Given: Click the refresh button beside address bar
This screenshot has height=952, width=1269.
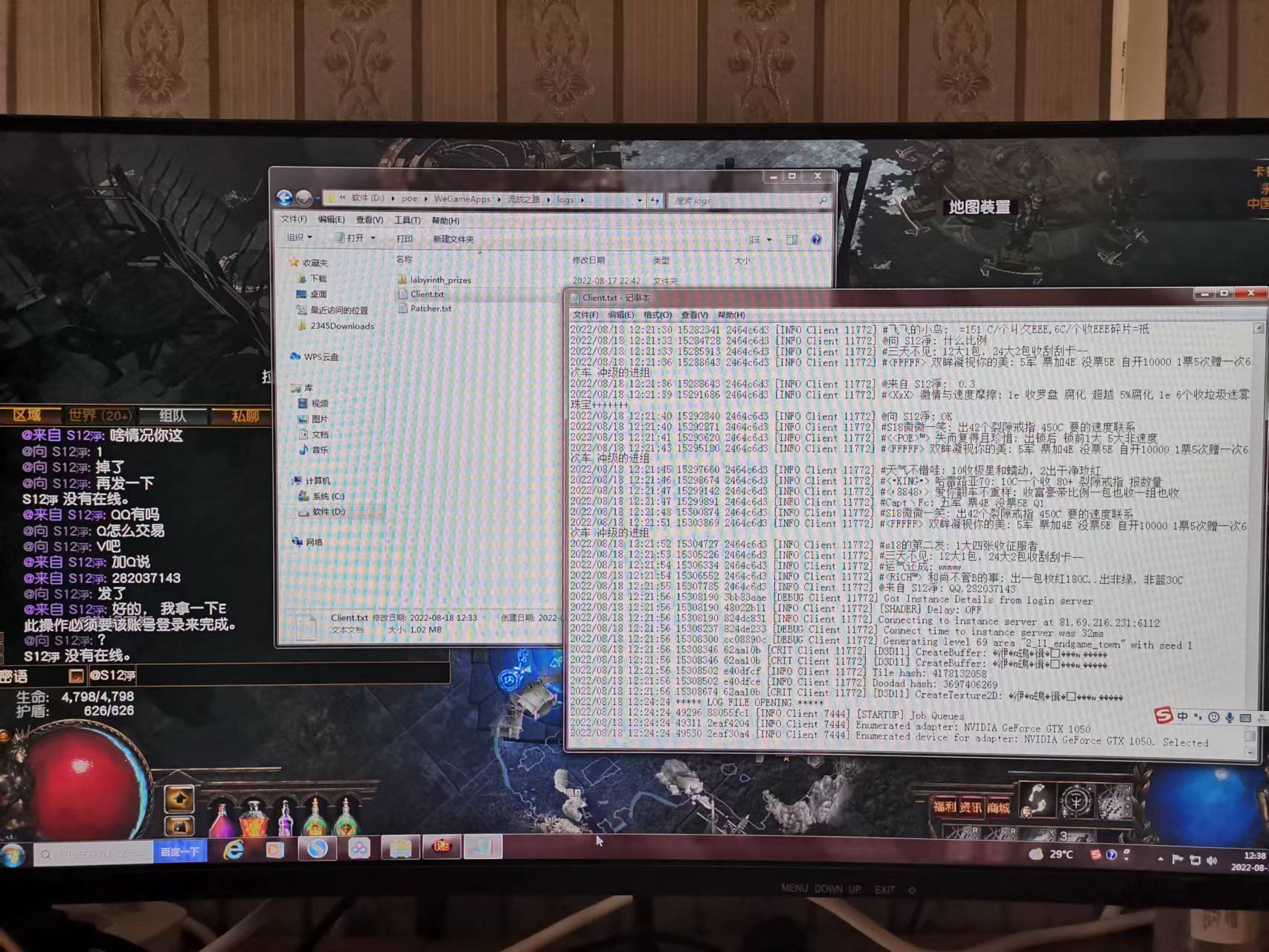Looking at the screenshot, I should click(655, 200).
